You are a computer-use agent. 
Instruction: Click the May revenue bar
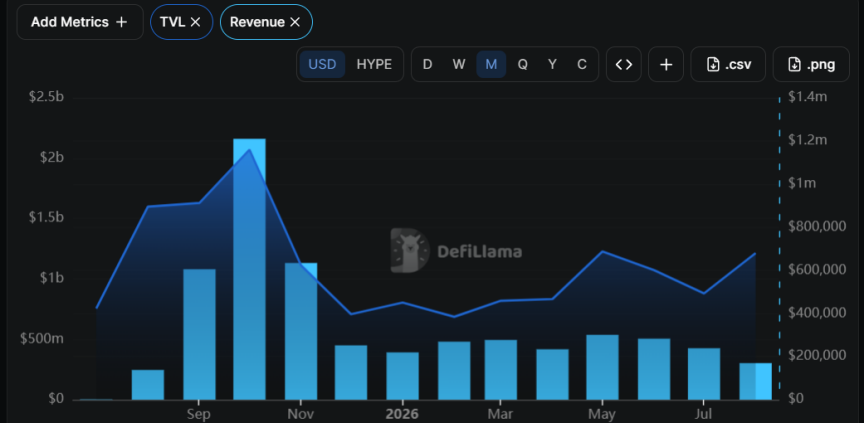coord(602,367)
